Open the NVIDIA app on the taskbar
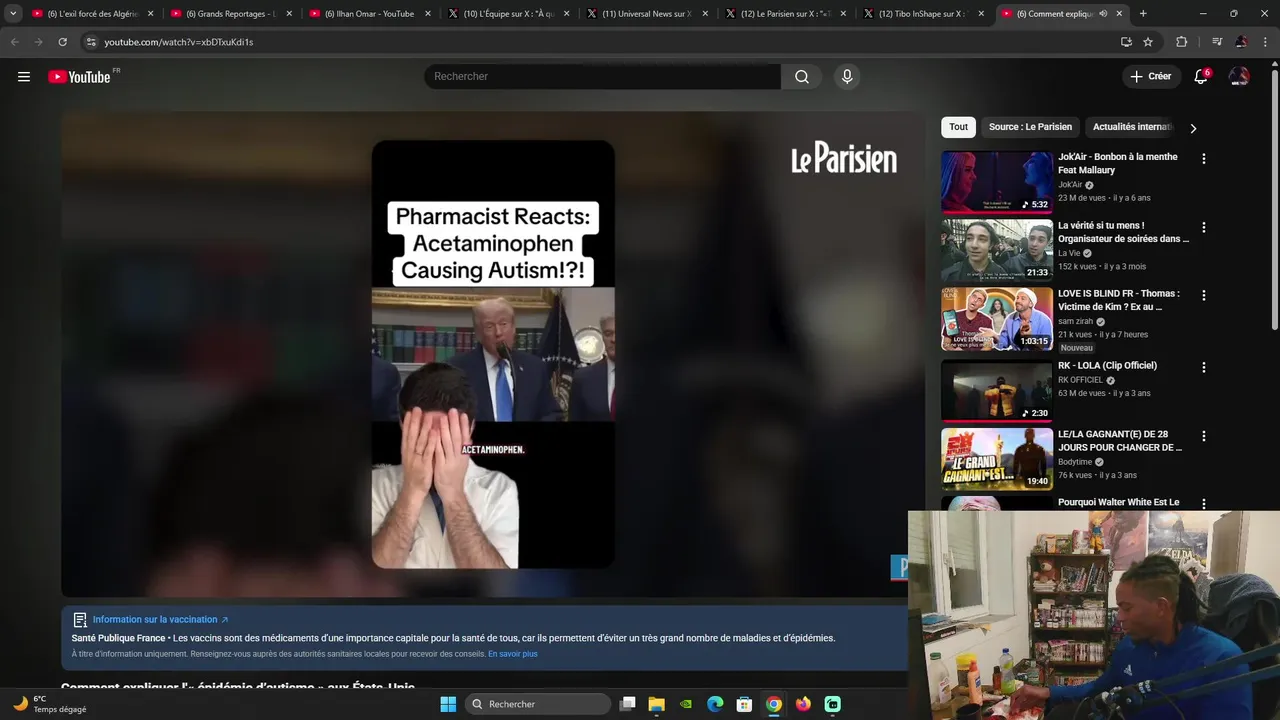Viewport: 1280px width, 720px height. click(x=685, y=704)
